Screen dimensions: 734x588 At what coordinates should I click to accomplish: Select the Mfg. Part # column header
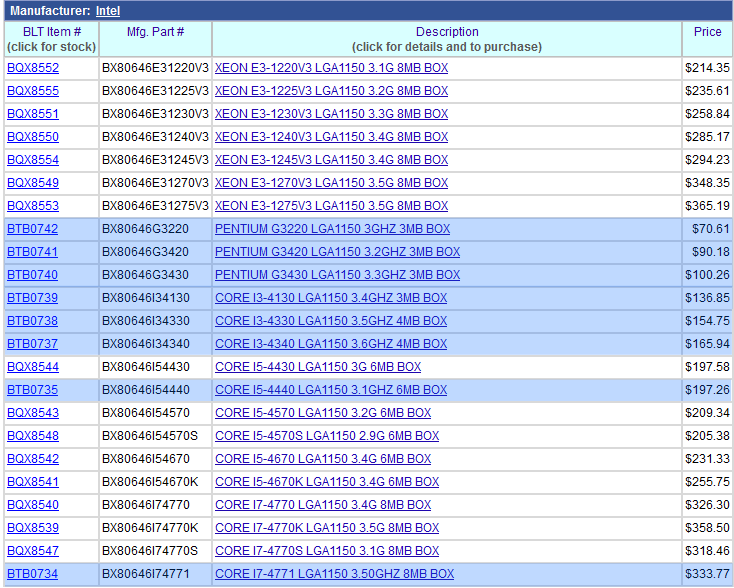(155, 39)
